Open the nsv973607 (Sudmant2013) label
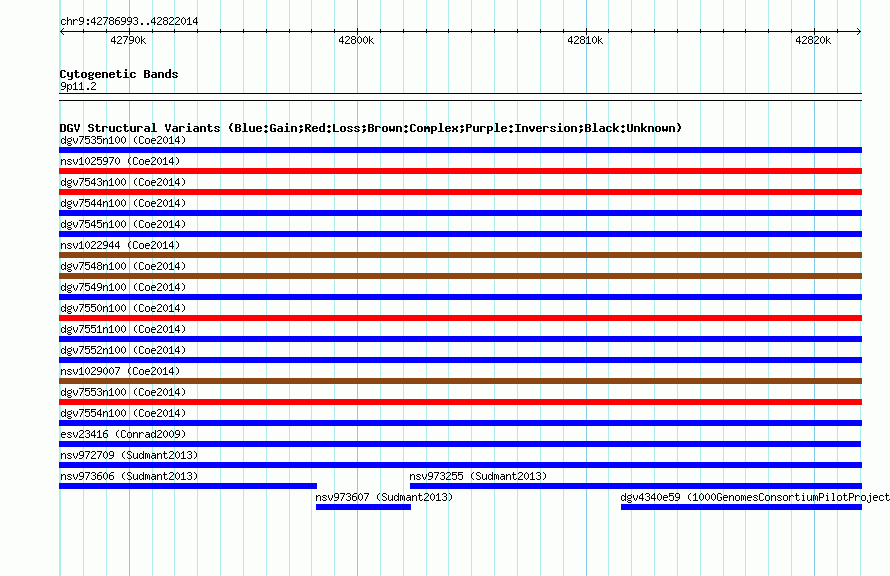The height and width of the screenshot is (576, 890). pyautogui.click(x=384, y=497)
